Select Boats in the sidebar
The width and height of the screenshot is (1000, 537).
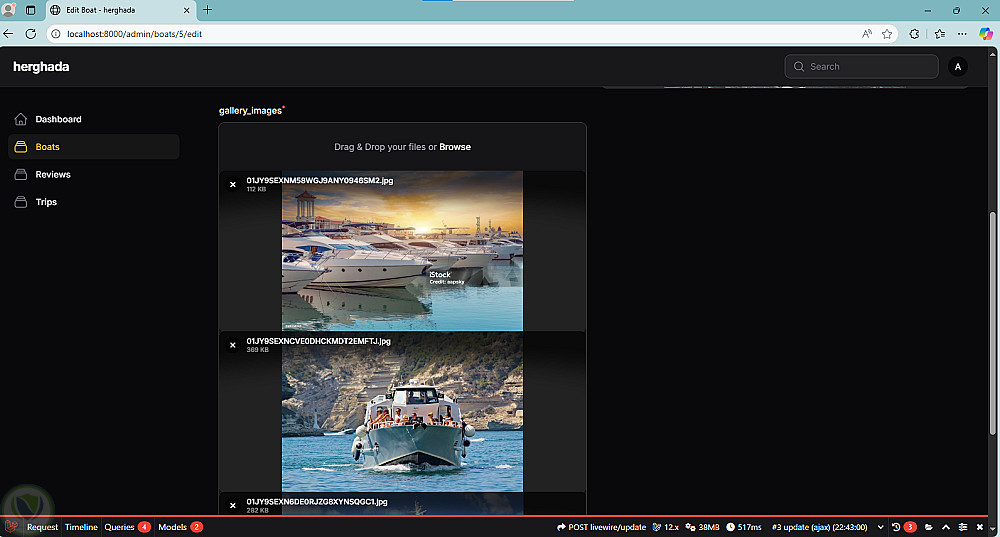click(94, 147)
